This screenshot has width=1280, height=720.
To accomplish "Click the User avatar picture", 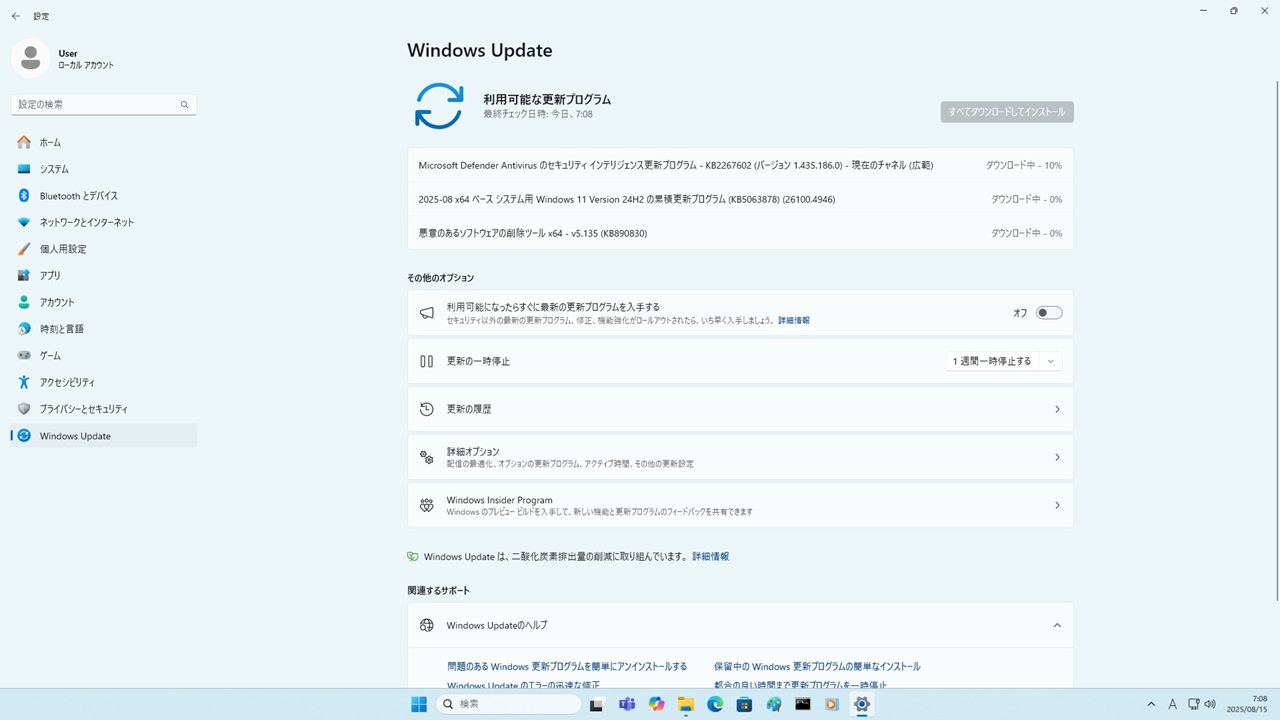I will pos(31,58).
